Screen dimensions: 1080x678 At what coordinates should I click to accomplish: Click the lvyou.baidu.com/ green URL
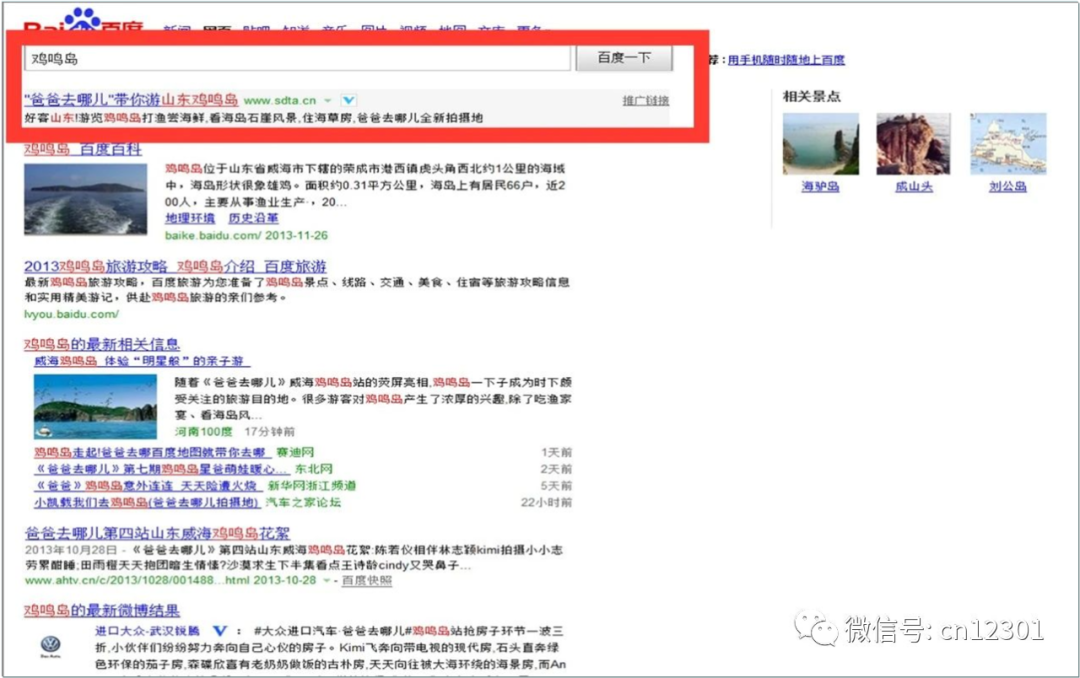(x=71, y=314)
